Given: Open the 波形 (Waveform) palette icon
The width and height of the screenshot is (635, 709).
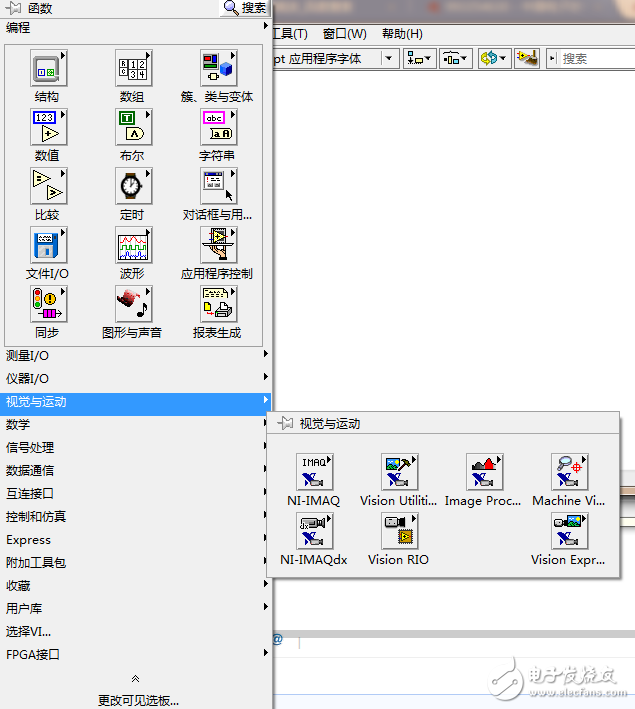Looking at the screenshot, I should pos(133,245).
